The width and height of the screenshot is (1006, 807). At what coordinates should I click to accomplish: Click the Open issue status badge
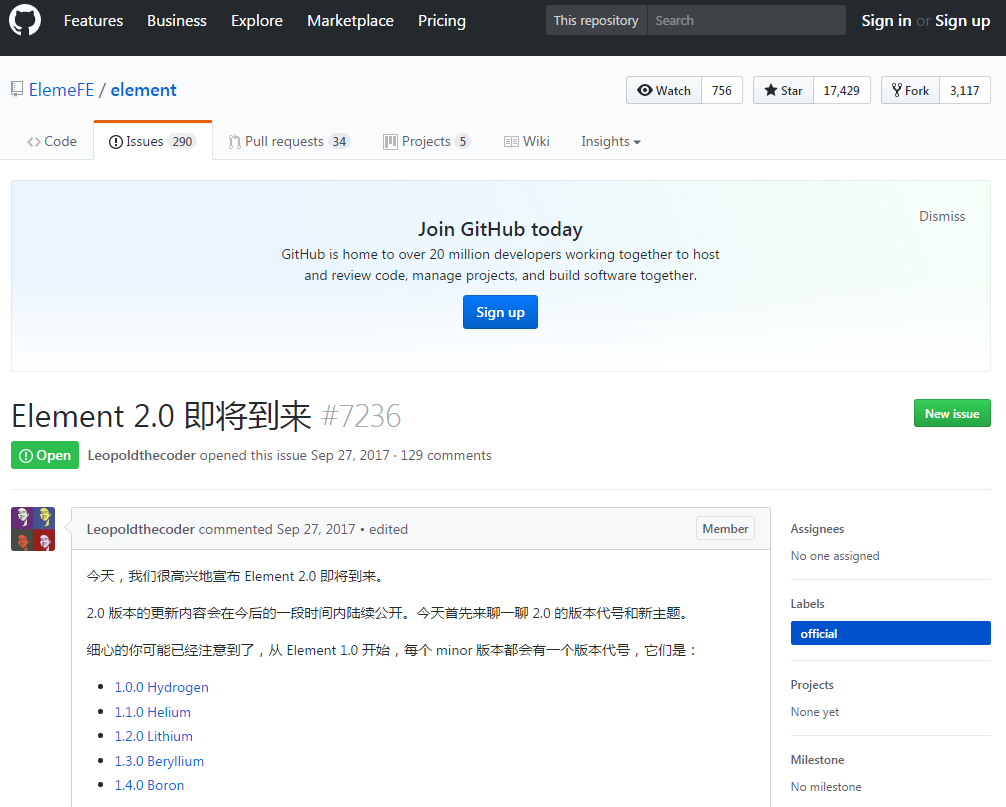[45, 455]
